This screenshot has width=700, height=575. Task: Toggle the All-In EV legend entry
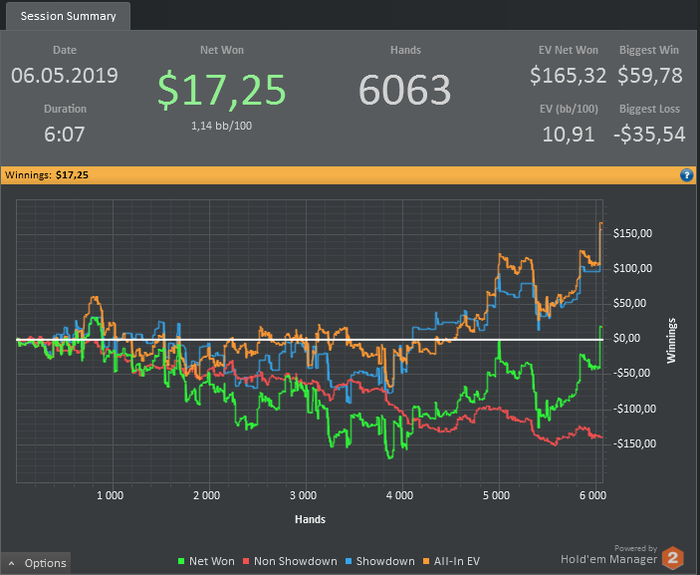pos(451,561)
